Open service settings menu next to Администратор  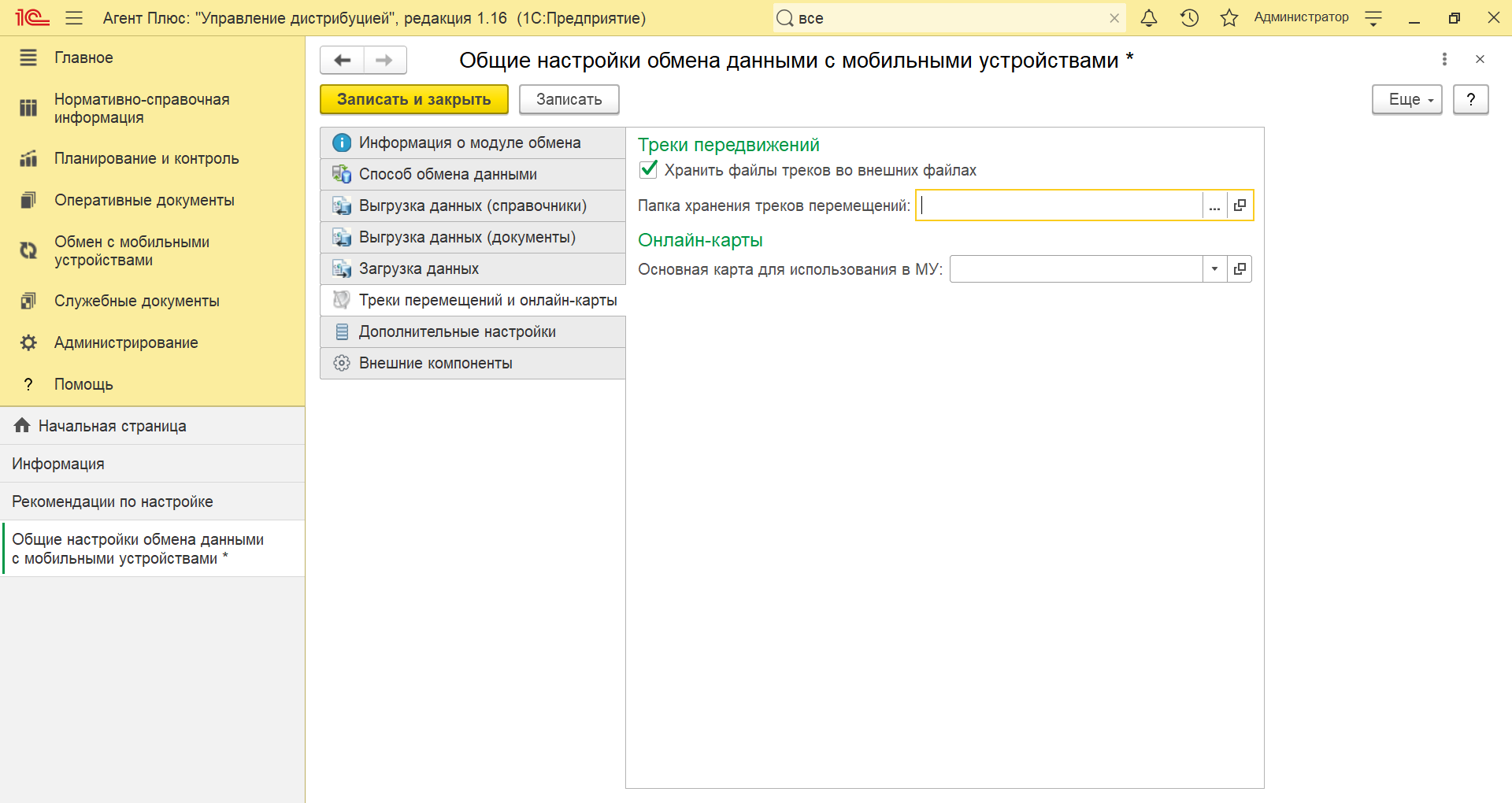[1373, 18]
